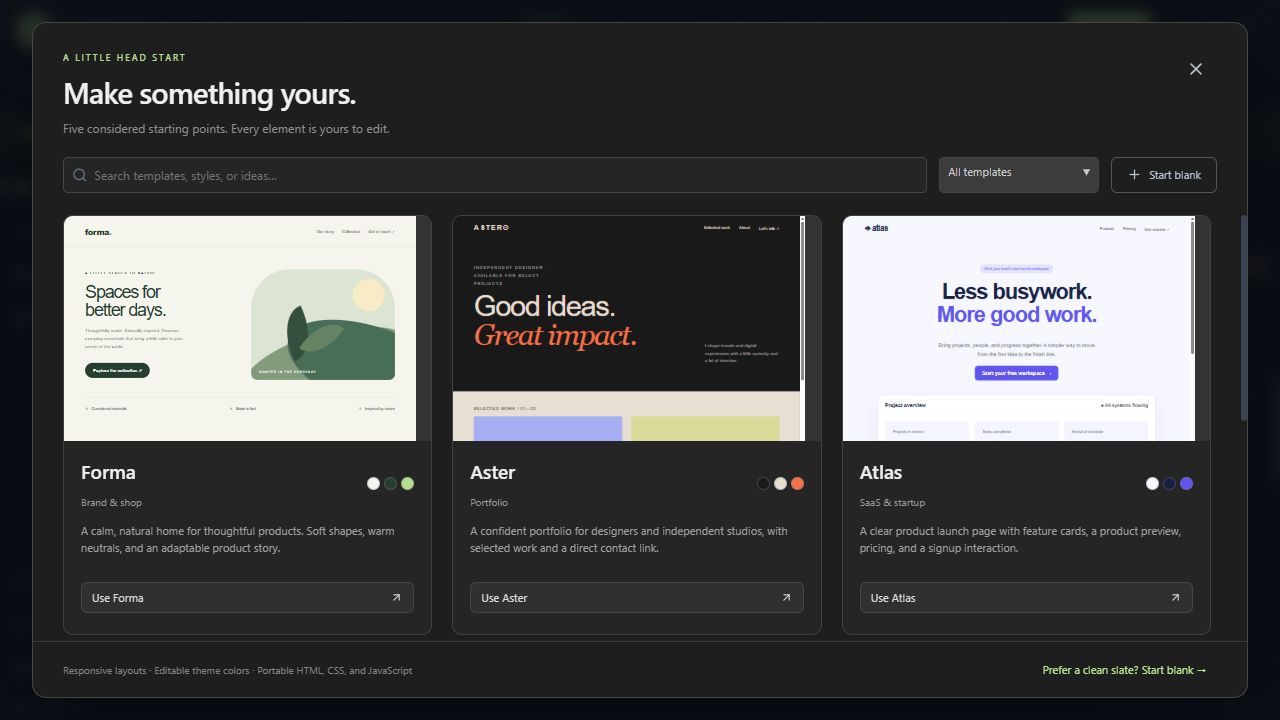Open the All templates filter dropdown
1280x720 pixels.
point(1019,174)
